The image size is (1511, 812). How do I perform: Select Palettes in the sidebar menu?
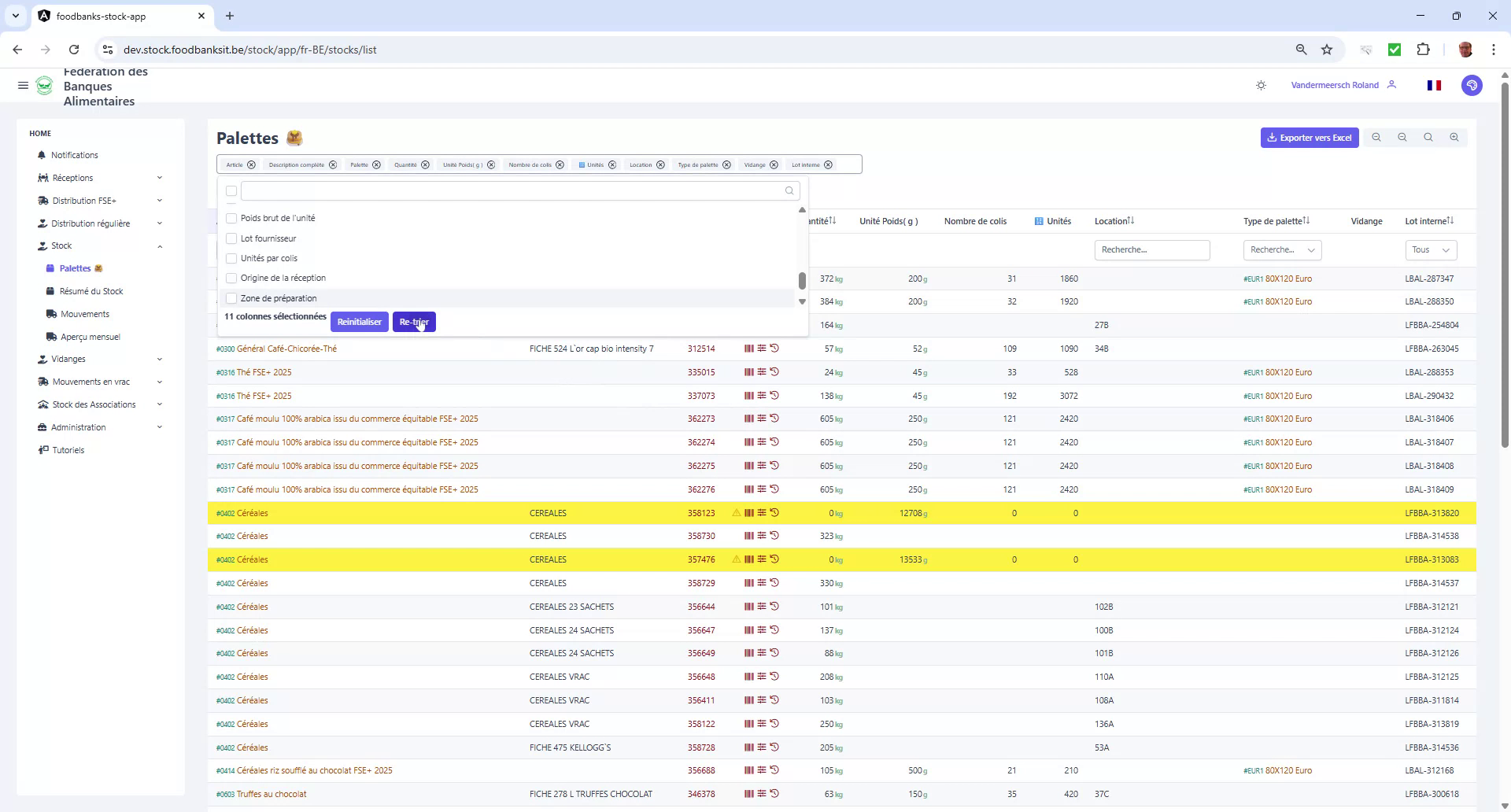(x=75, y=268)
